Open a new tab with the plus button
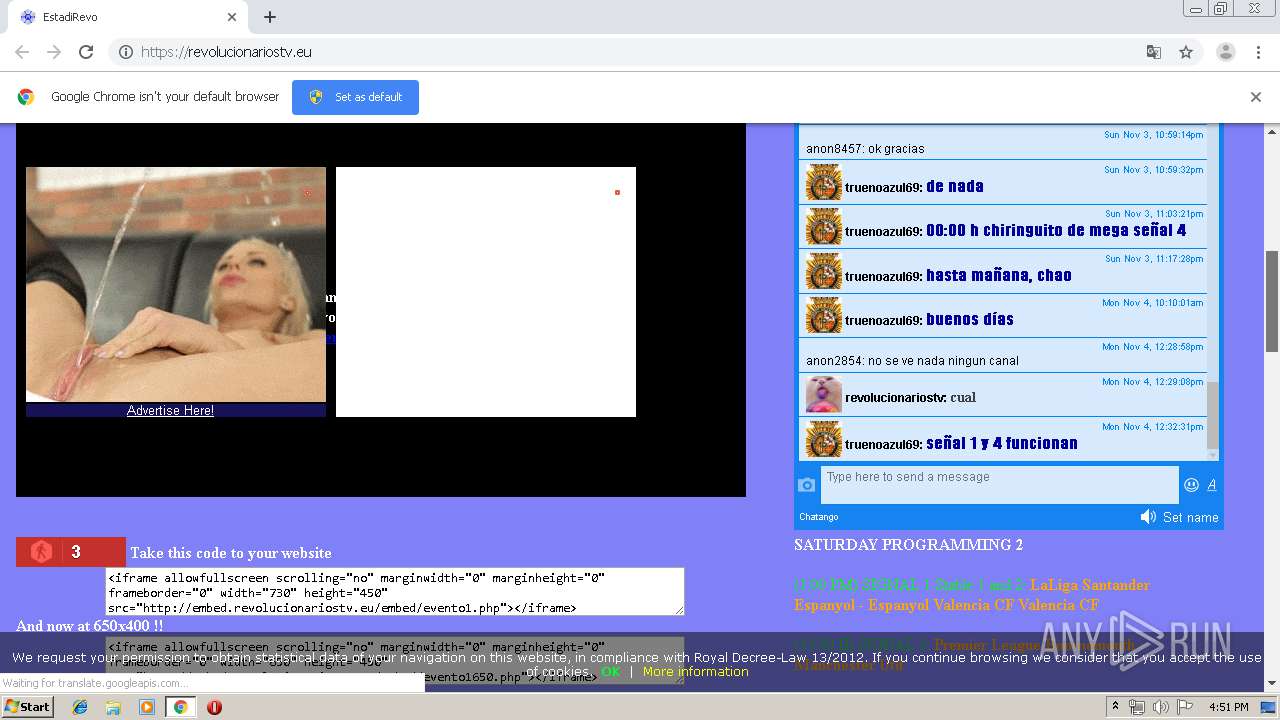Screen dimensions: 1280x720 click(270, 17)
